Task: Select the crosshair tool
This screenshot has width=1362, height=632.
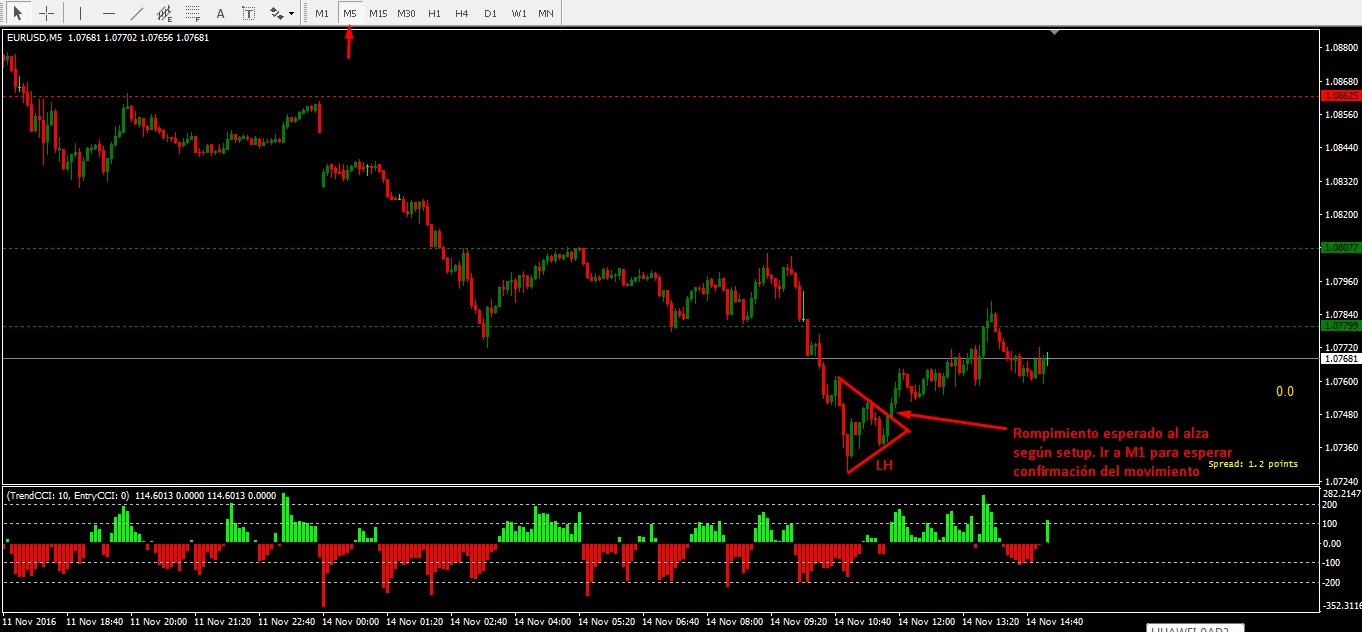Action: point(46,13)
